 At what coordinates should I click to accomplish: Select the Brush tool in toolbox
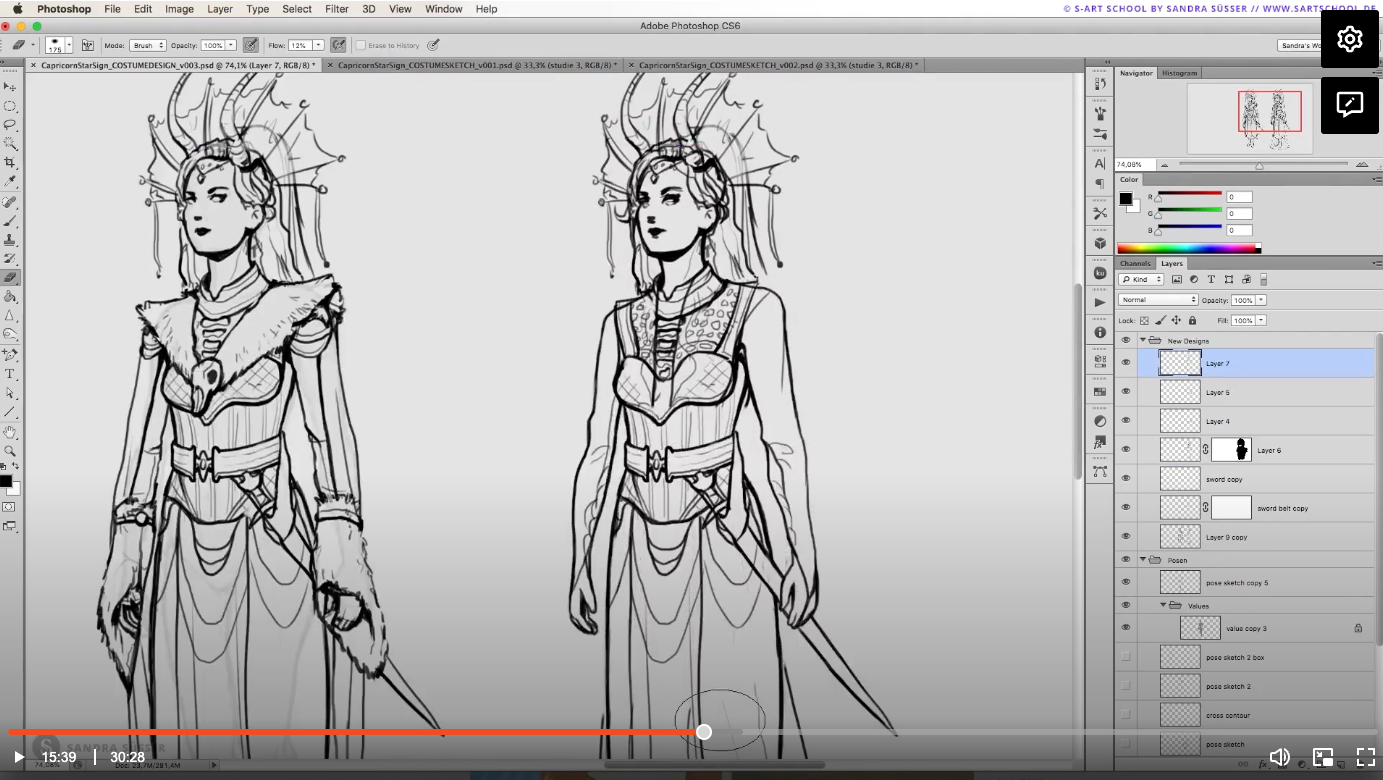10,221
